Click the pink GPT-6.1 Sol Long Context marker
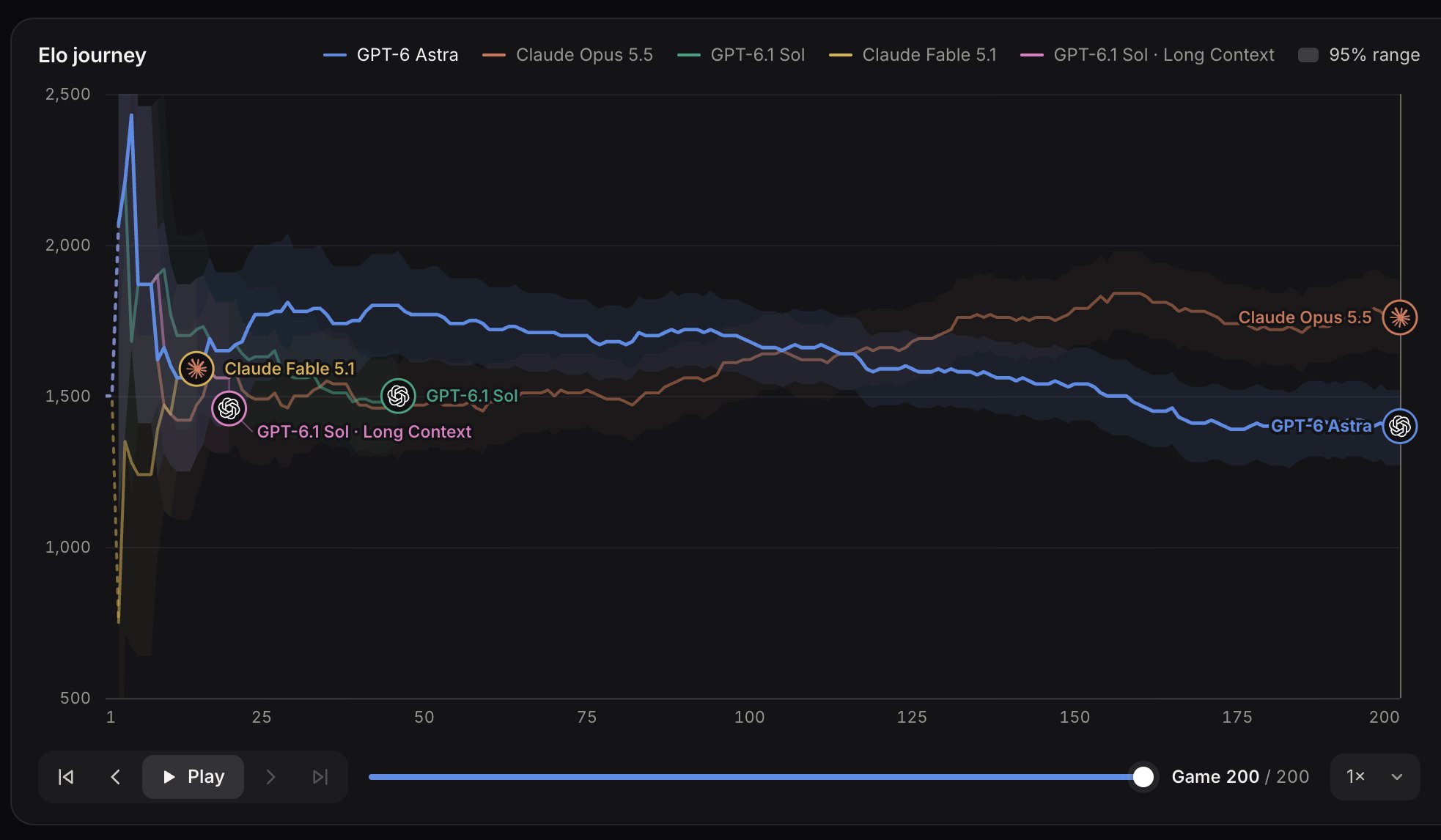The height and width of the screenshot is (840, 1441). pyautogui.click(x=229, y=408)
